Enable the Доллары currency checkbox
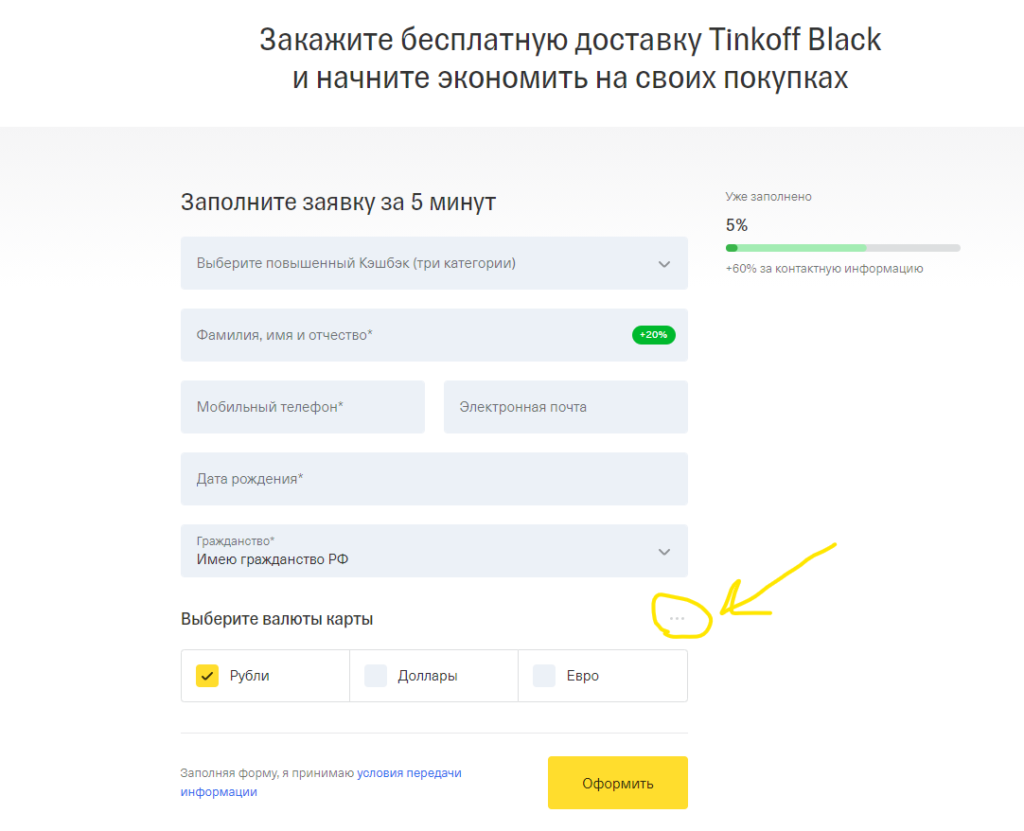Viewport: 1024px width, 831px height. pos(376,676)
